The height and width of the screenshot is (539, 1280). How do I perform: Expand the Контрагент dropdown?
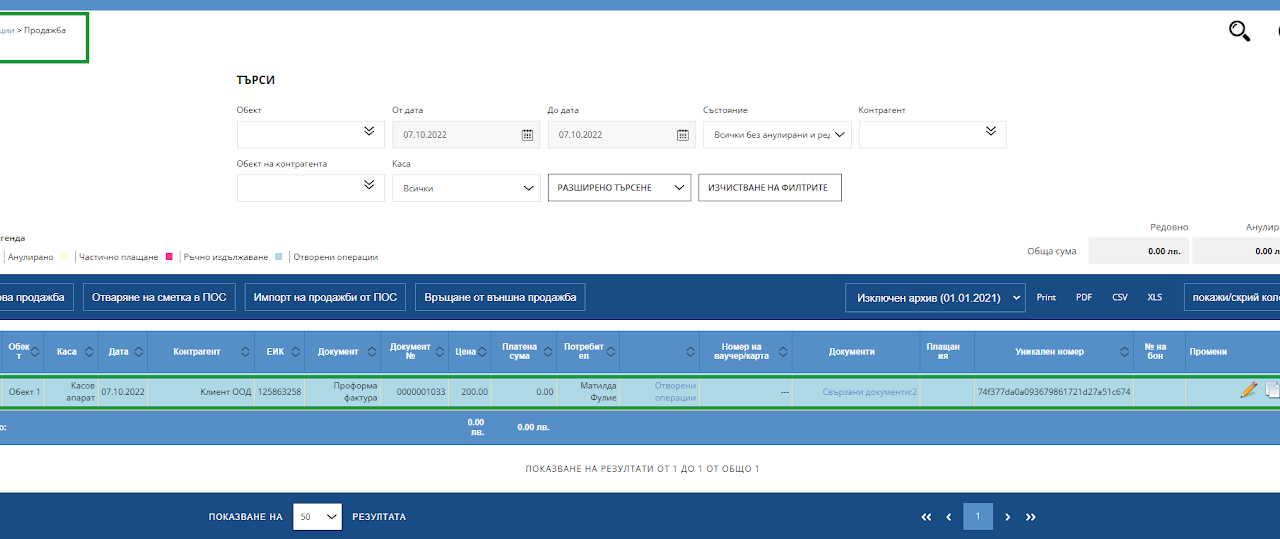(x=932, y=135)
